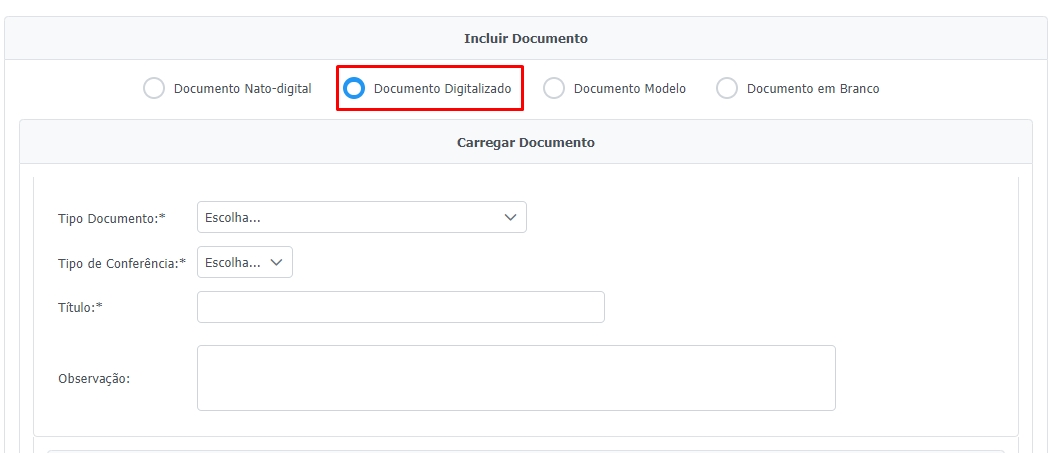Choose the Documento Digitalizado radio circle
The height and width of the screenshot is (453, 1052).
(x=354, y=88)
